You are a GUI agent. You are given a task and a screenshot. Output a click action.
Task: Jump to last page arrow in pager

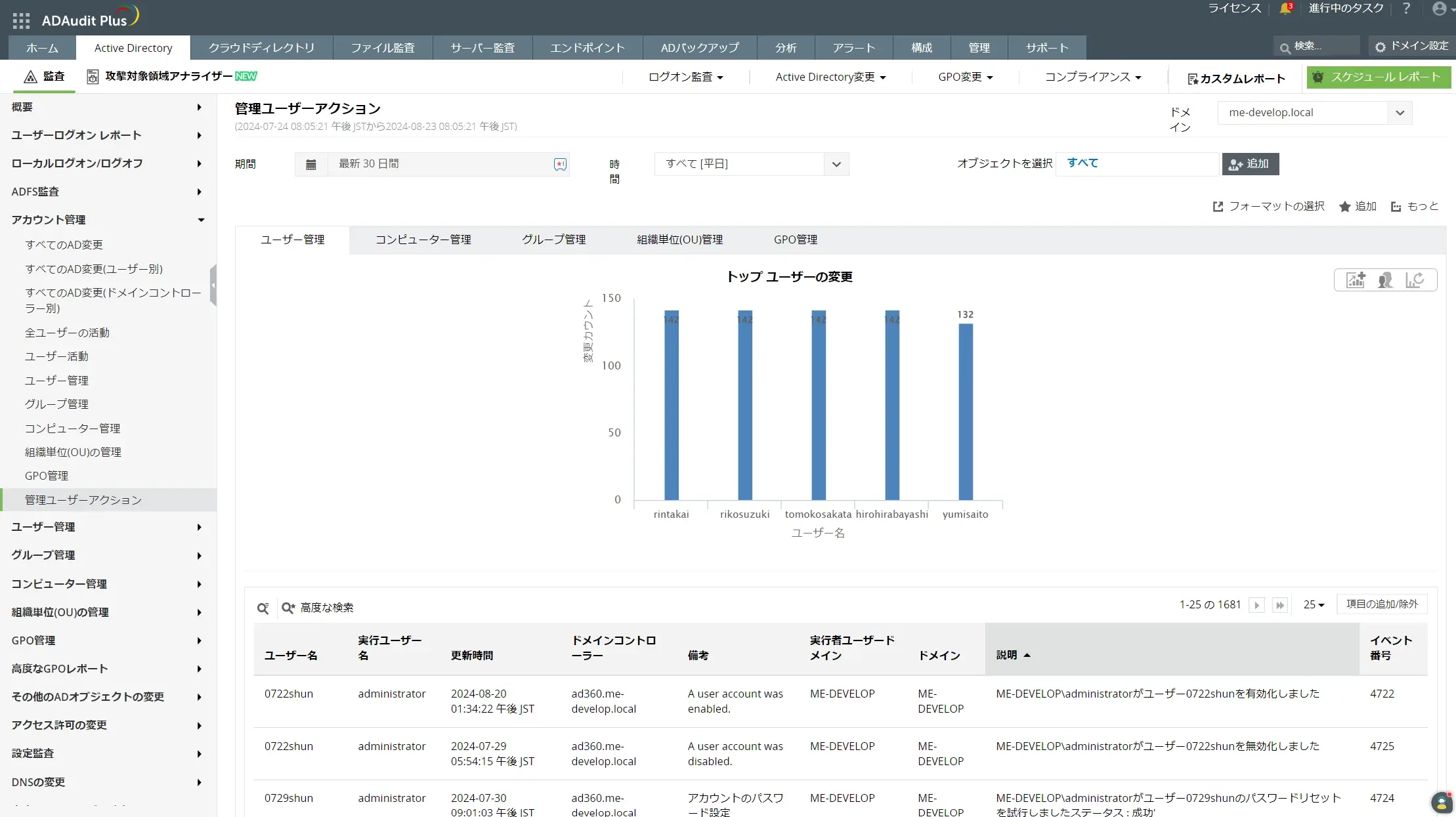coord(1279,605)
